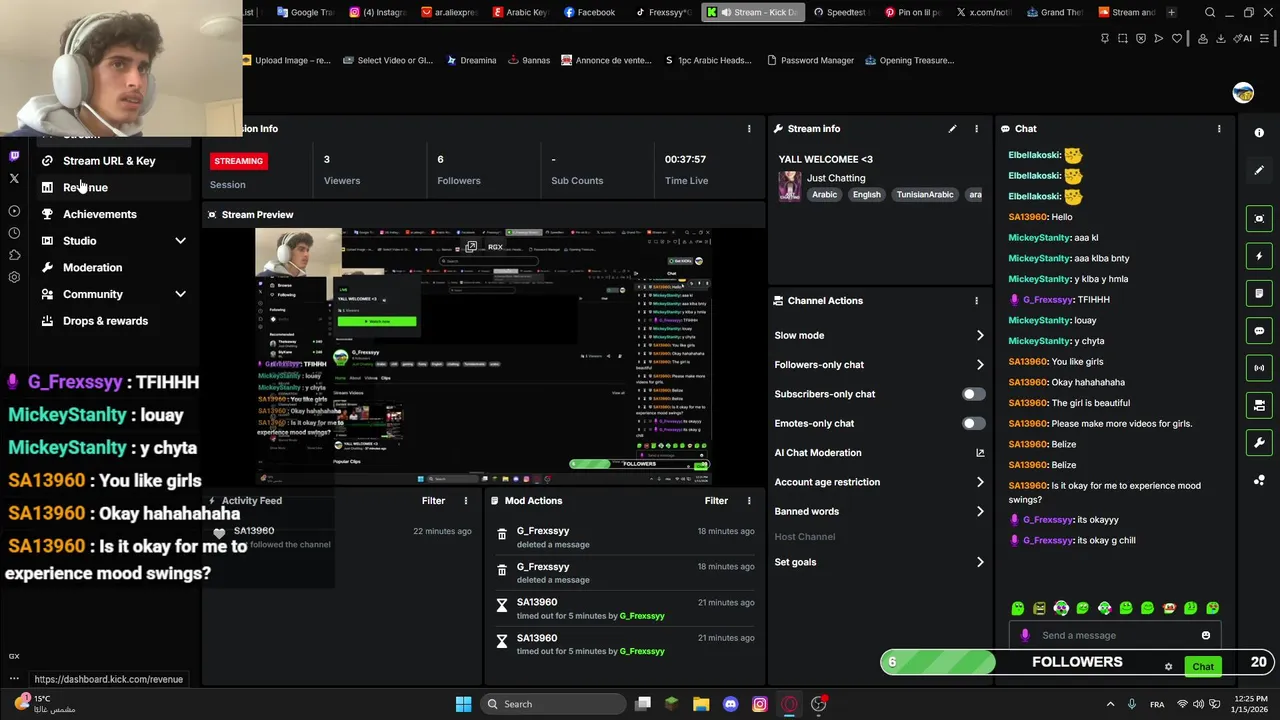The image size is (1280, 720).
Task: Open Stream info three-dot menu
Action: (977, 129)
